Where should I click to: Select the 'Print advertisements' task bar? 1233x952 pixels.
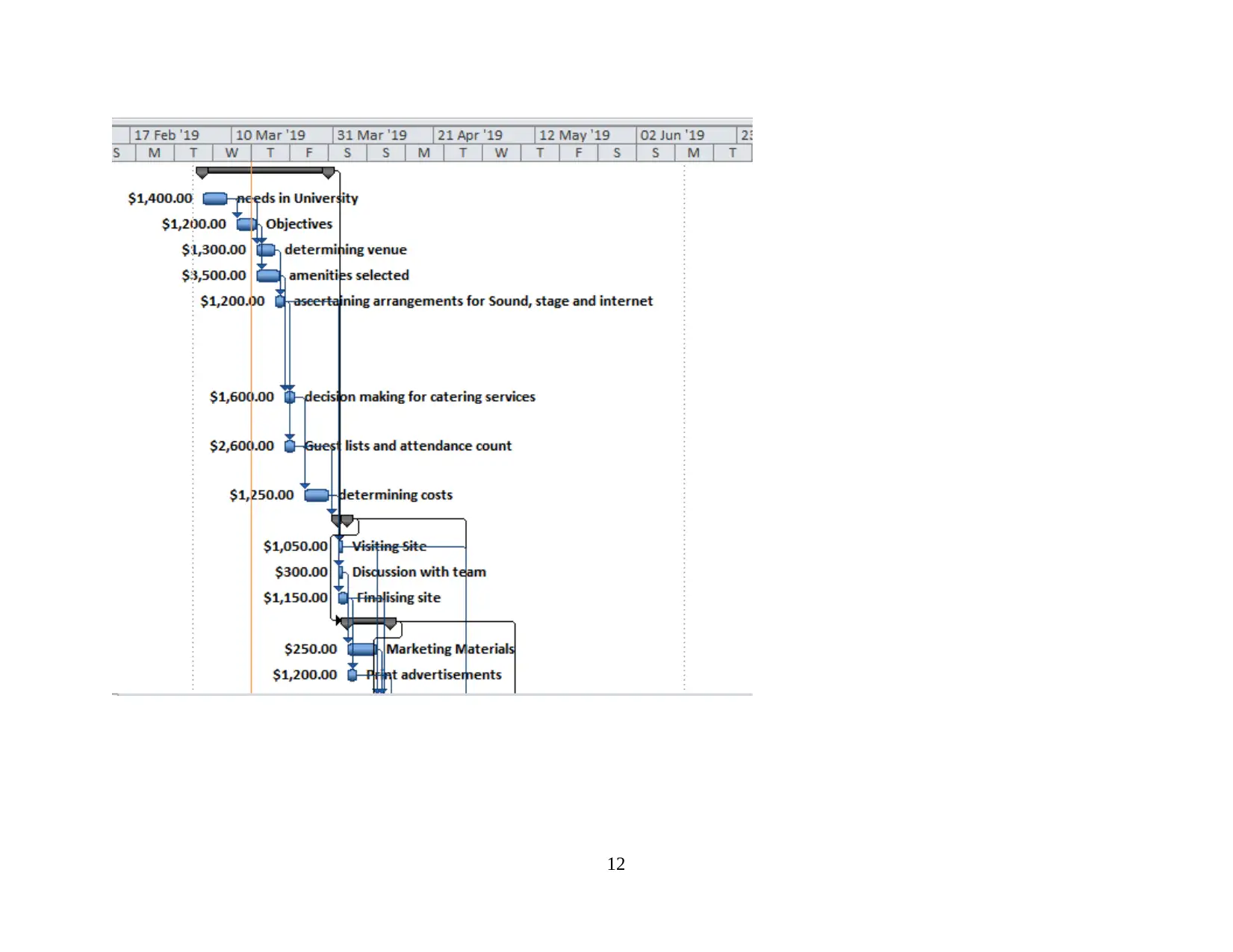(x=352, y=675)
